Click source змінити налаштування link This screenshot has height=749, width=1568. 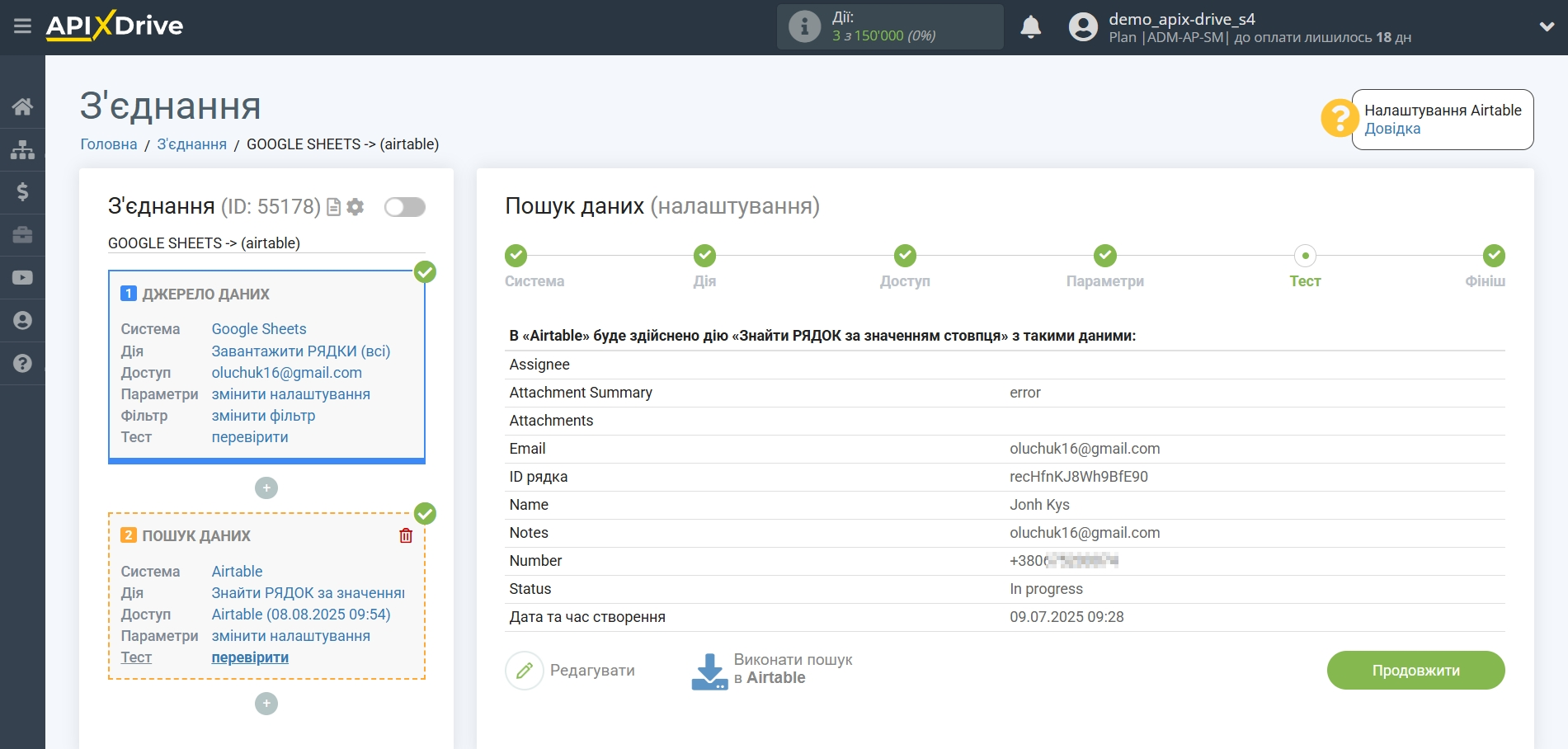291,394
